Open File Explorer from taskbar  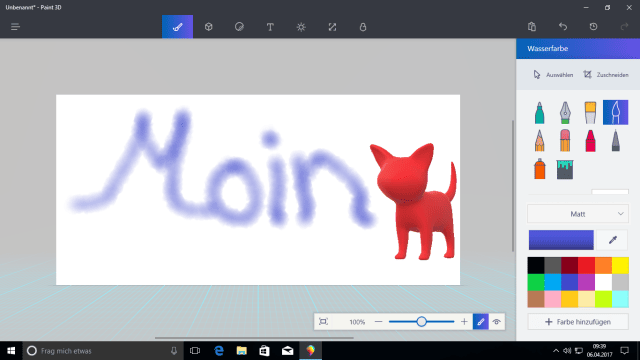coord(242,351)
